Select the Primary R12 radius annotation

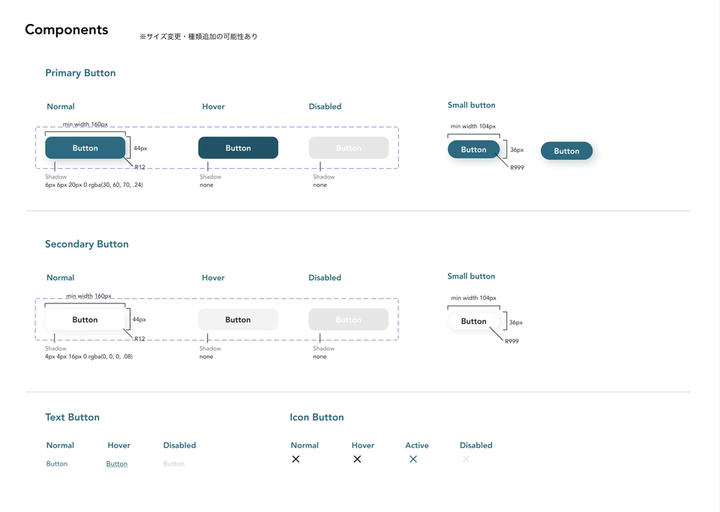[x=140, y=167]
